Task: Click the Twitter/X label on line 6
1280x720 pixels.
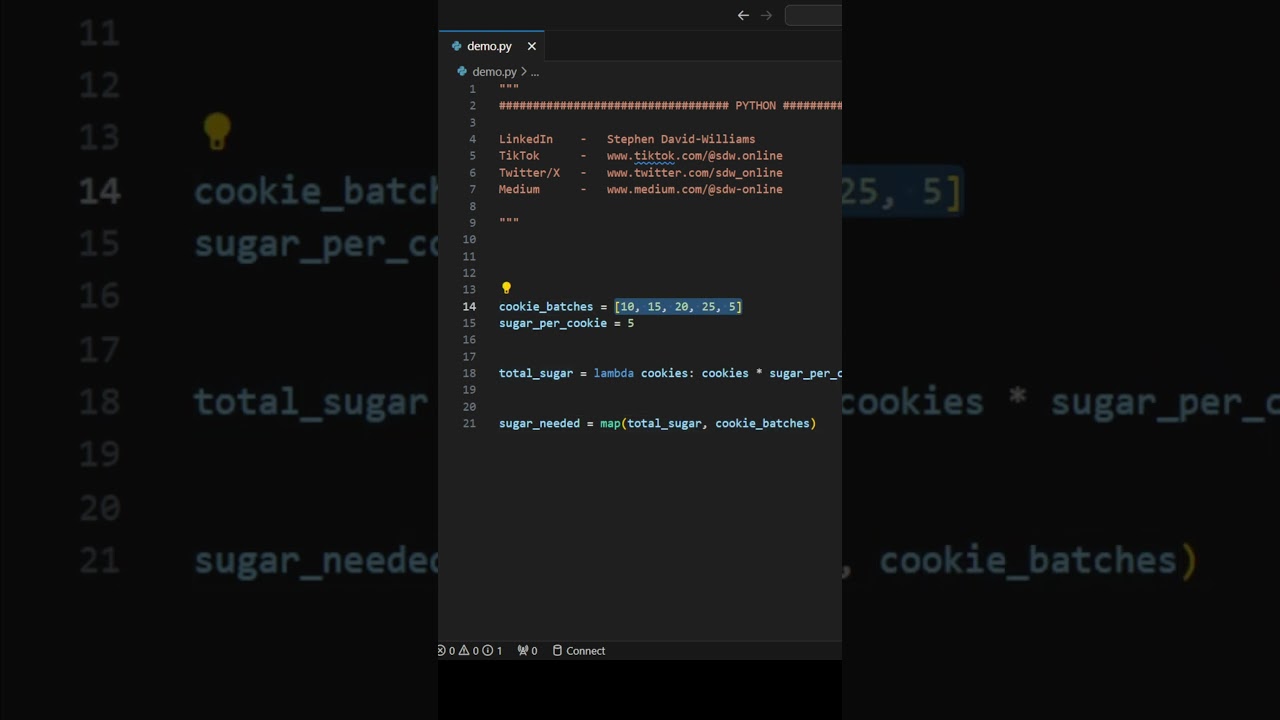Action: tap(529, 173)
